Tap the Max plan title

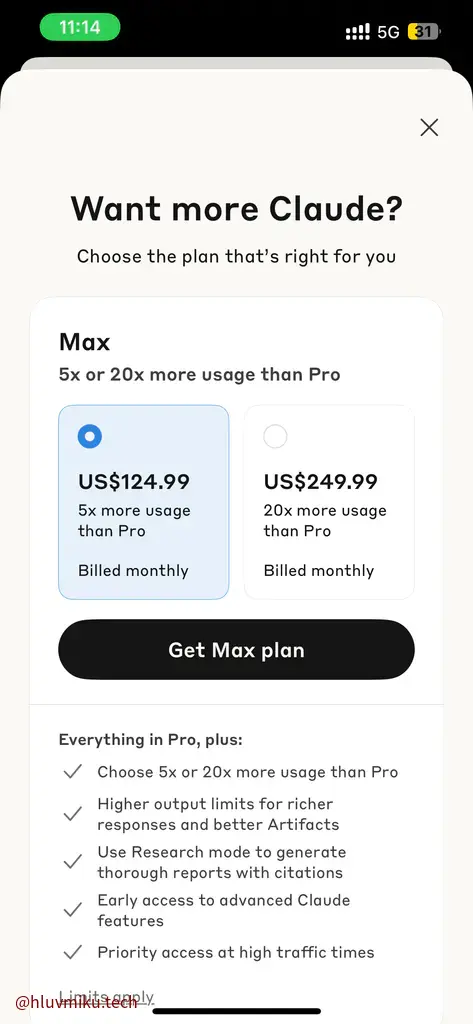(x=84, y=342)
